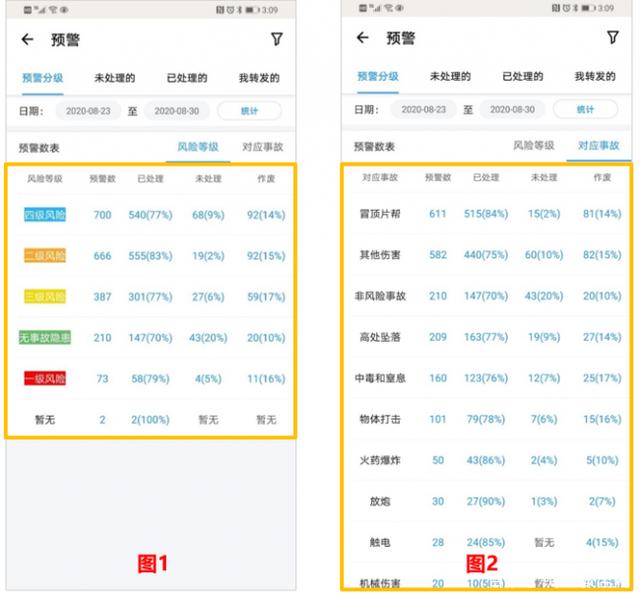640x599 pixels.
Task: Tap the 冒顶片帮 accident row label
Action: 379,214
